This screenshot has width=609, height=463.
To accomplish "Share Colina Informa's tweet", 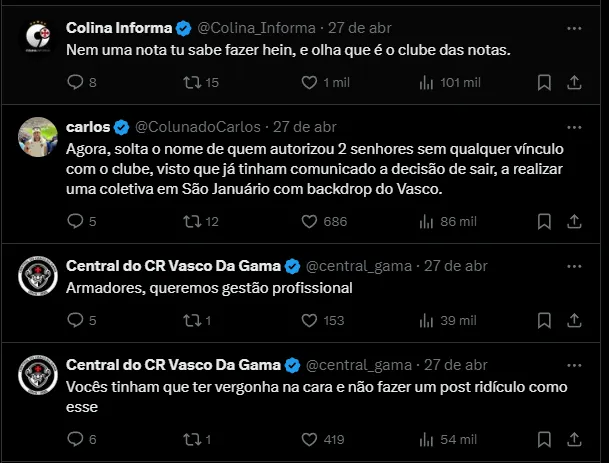I will pyautogui.click(x=573, y=82).
